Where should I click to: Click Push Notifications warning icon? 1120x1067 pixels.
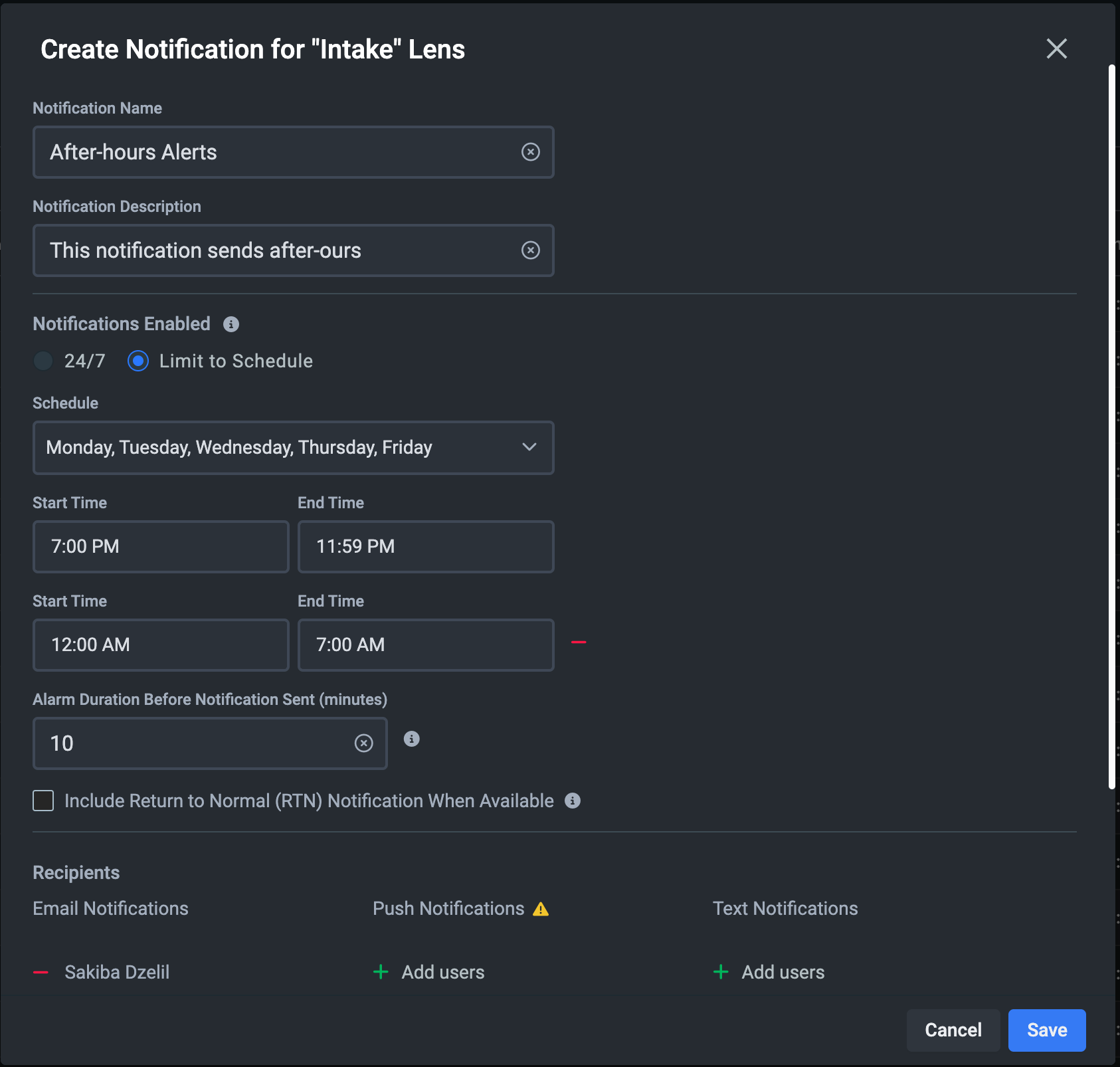pyautogui.click(x=541, y=909)
